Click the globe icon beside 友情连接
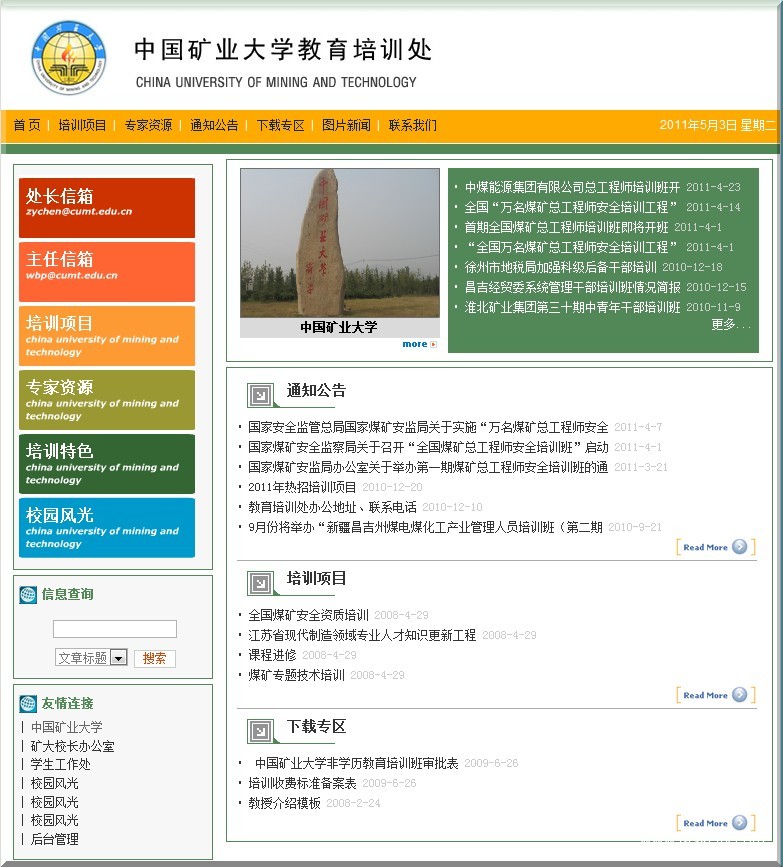Image resolution: width=783 pixels, height=867 pixels. pos(28,703)
